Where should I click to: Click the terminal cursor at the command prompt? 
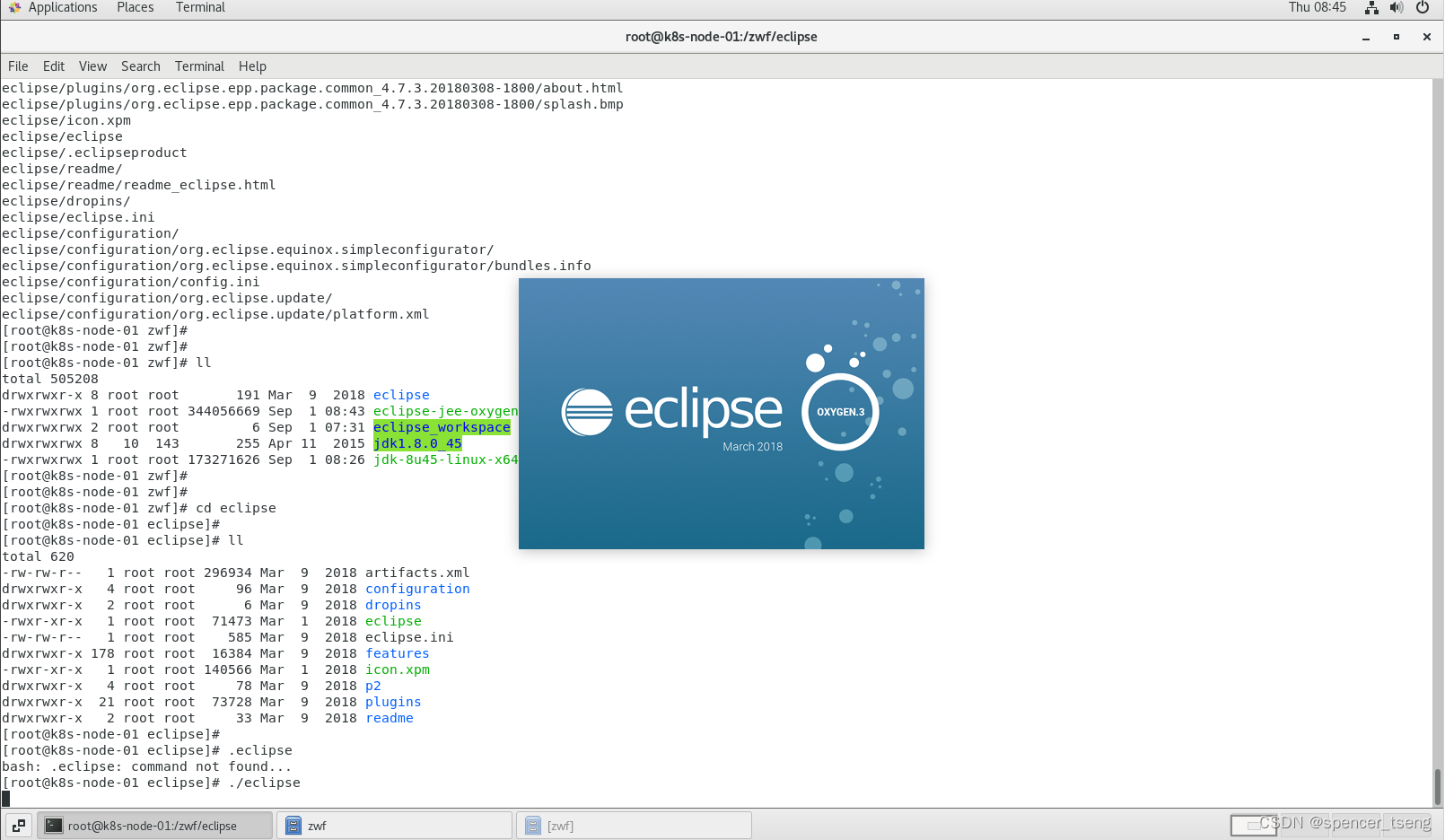(7, 798)
